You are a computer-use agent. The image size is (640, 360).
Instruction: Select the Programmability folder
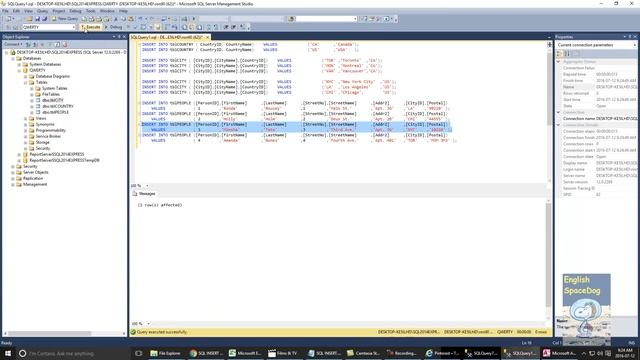(x=50, y=130)
